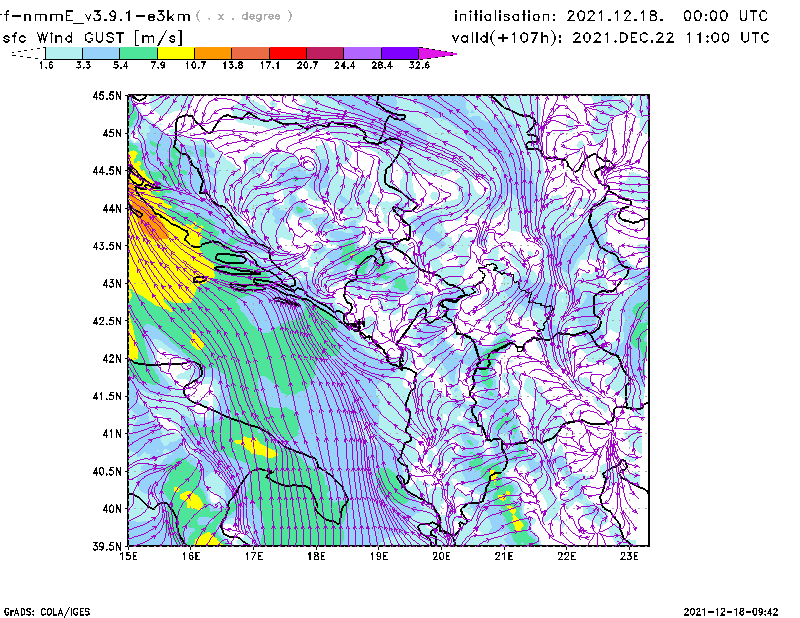Viewport: 800px width, 618px height.
Task: Click the legend value '10.7'
Action: pos(195,65)
